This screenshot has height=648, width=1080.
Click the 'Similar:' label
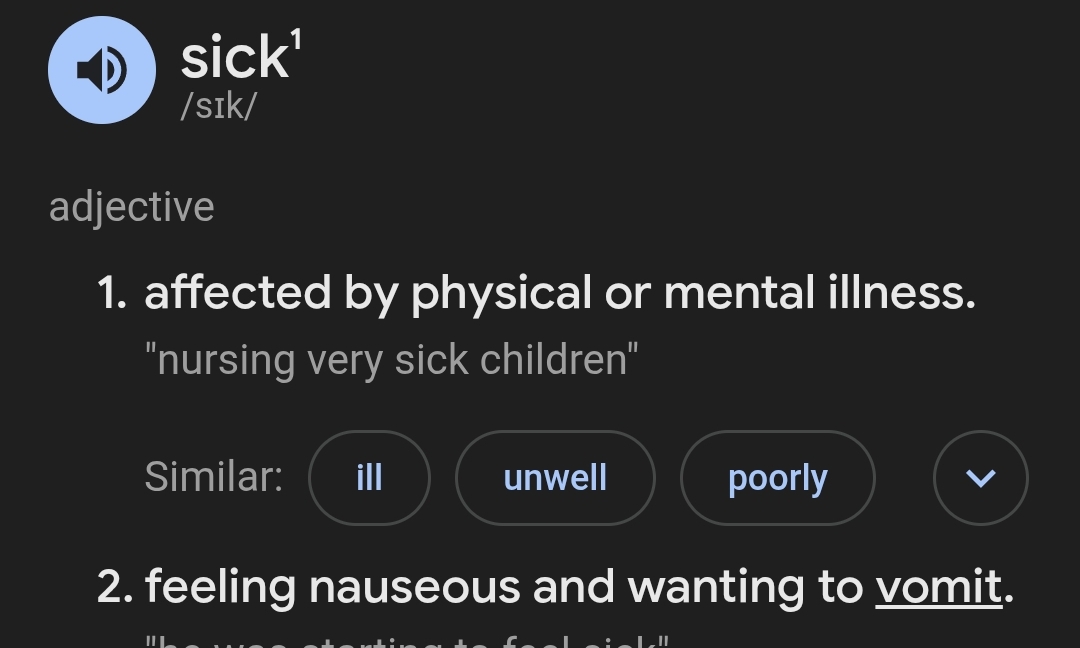coord(214,477)
